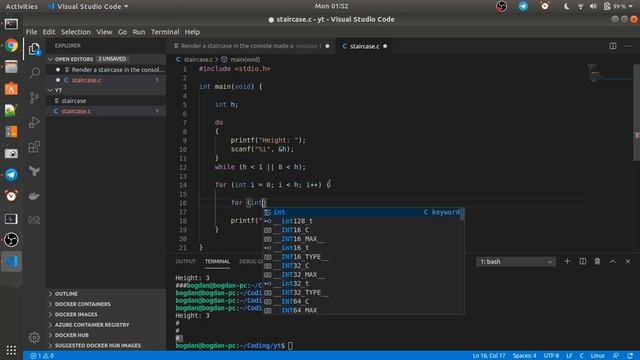Change UTF-8 encoding in status bar
The width and height of the screenshot is (640, 360).
tap(551, 356)
